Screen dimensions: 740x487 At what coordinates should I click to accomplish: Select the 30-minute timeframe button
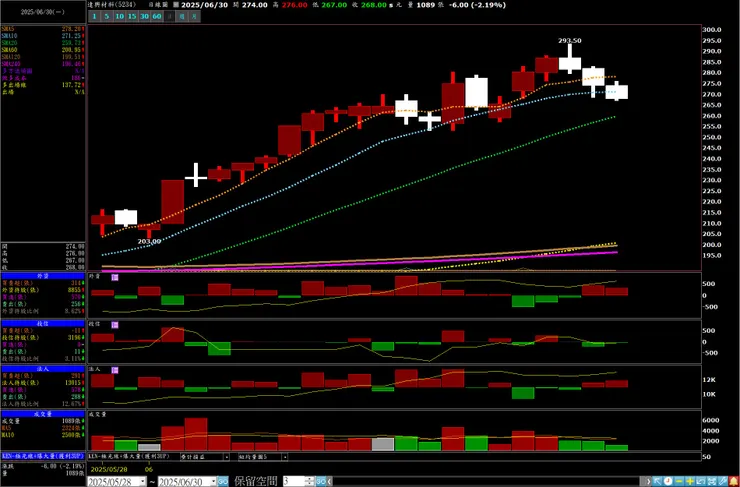point(144,17)
